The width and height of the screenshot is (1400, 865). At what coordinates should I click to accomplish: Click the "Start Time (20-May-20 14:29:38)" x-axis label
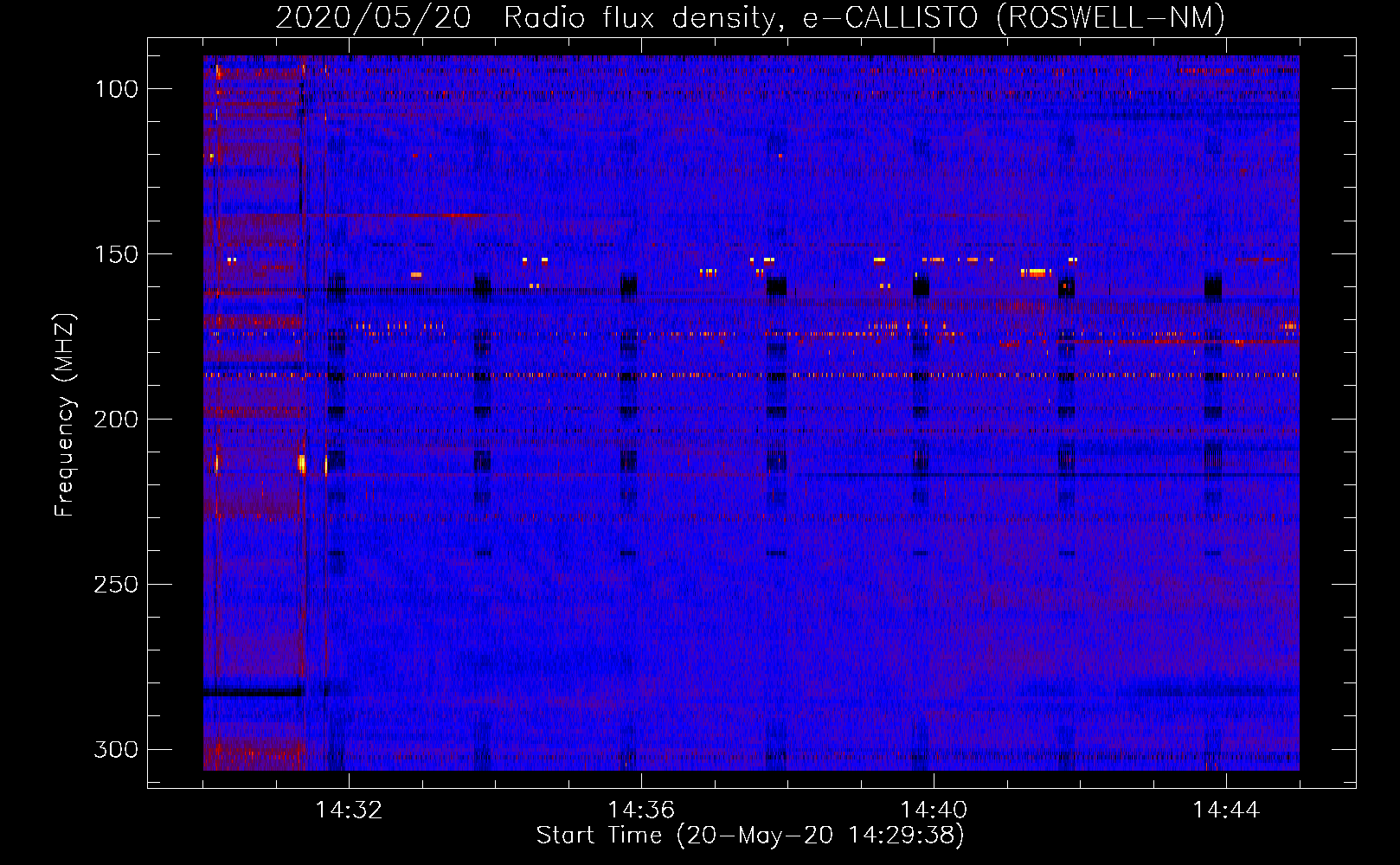[750, 836]
